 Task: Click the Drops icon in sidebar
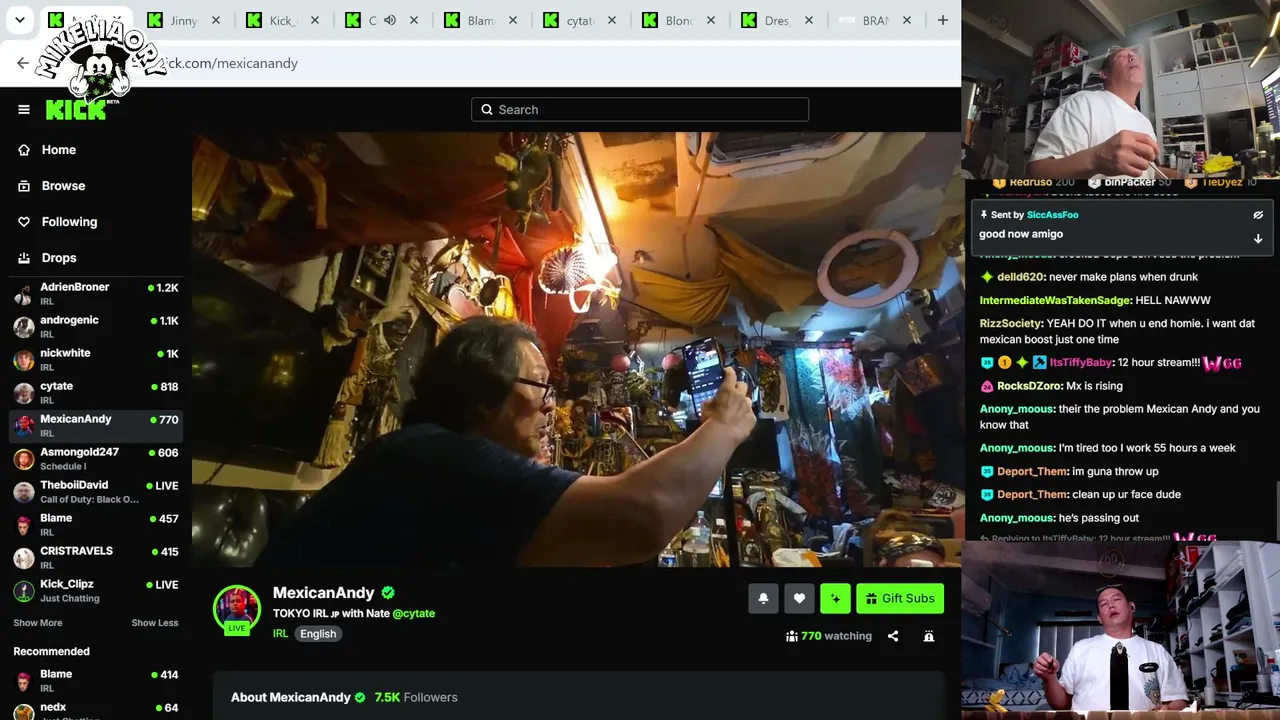24,258
